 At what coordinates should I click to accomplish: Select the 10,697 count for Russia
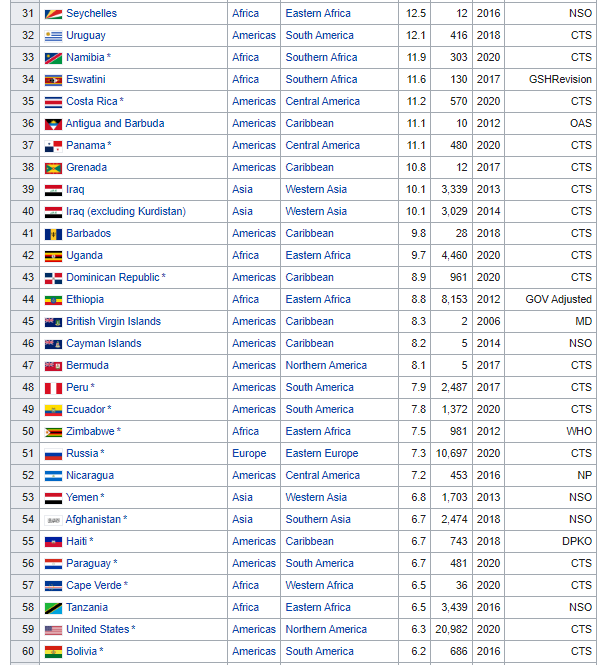click(451, 454)
